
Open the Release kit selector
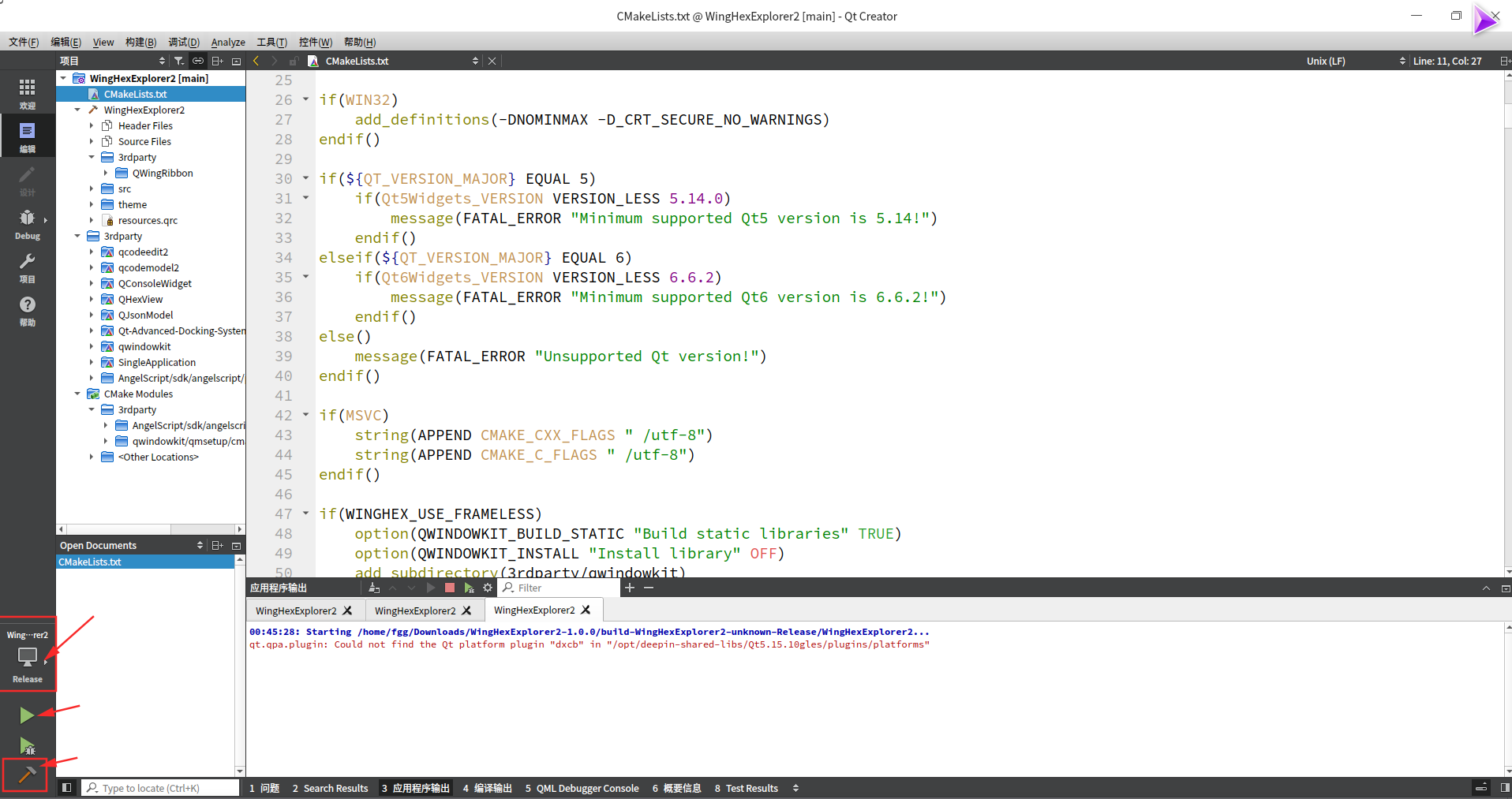(x=28, y=655)
